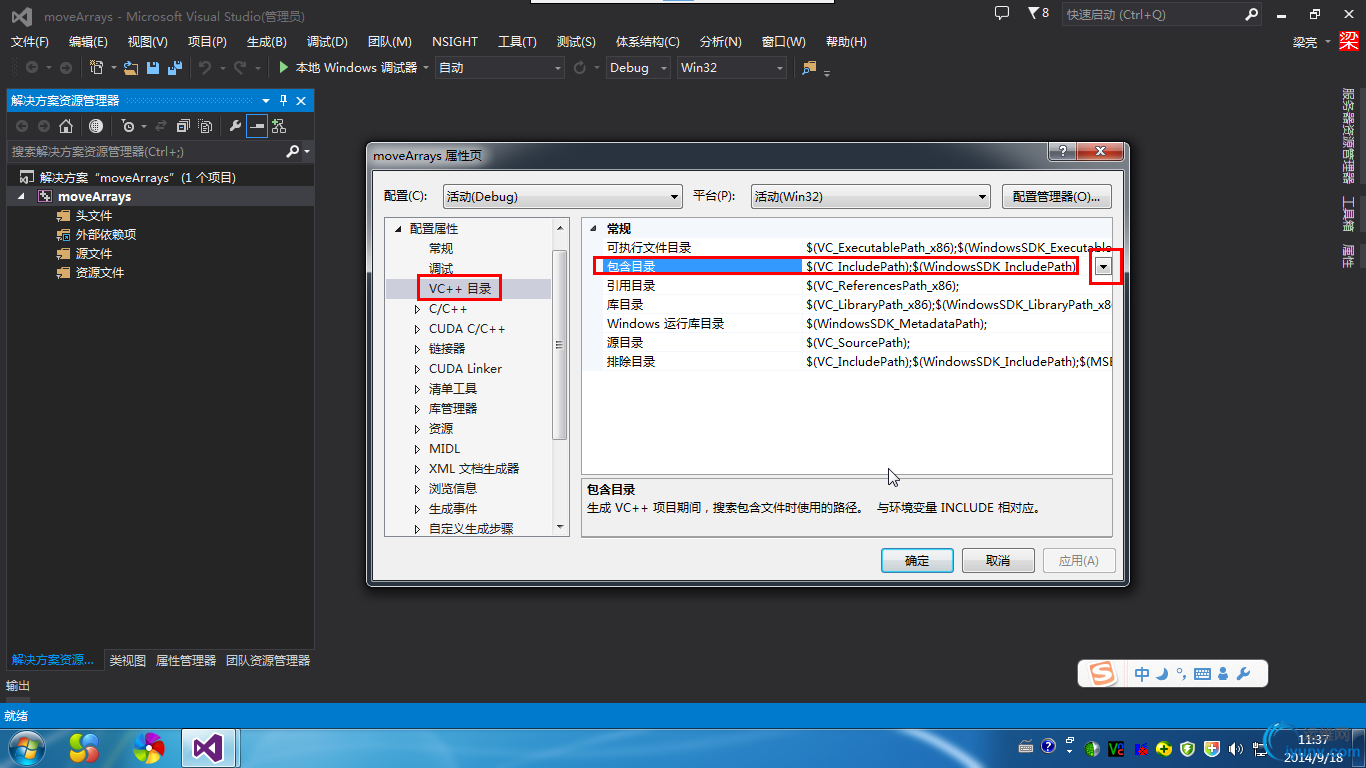Open the Debug solution configuration dropdown
This screenshot has width=1366, height=768.
click(x=640, y=68)
